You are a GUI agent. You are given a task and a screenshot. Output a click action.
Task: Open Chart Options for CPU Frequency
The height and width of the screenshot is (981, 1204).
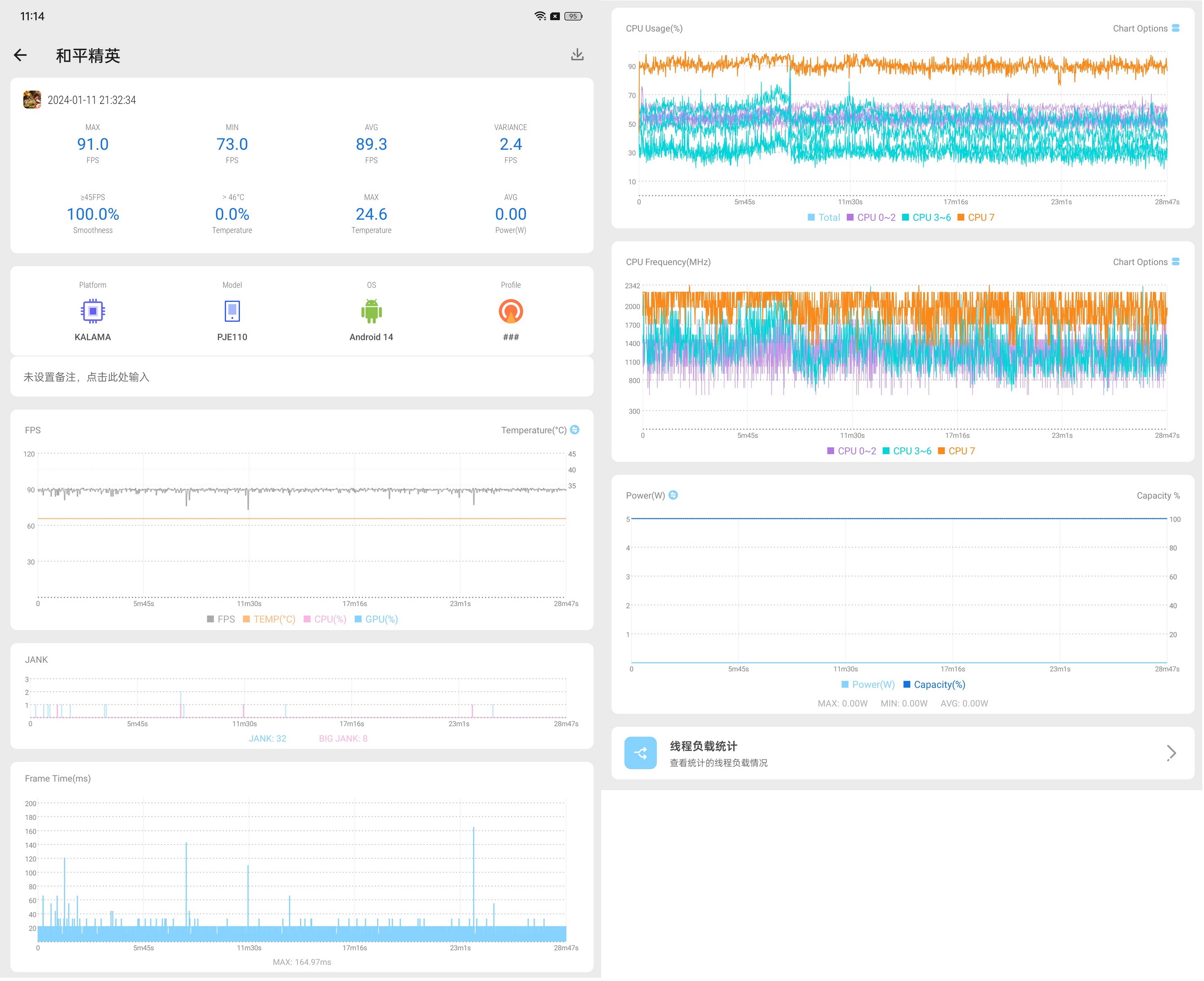pos(1146,261)
